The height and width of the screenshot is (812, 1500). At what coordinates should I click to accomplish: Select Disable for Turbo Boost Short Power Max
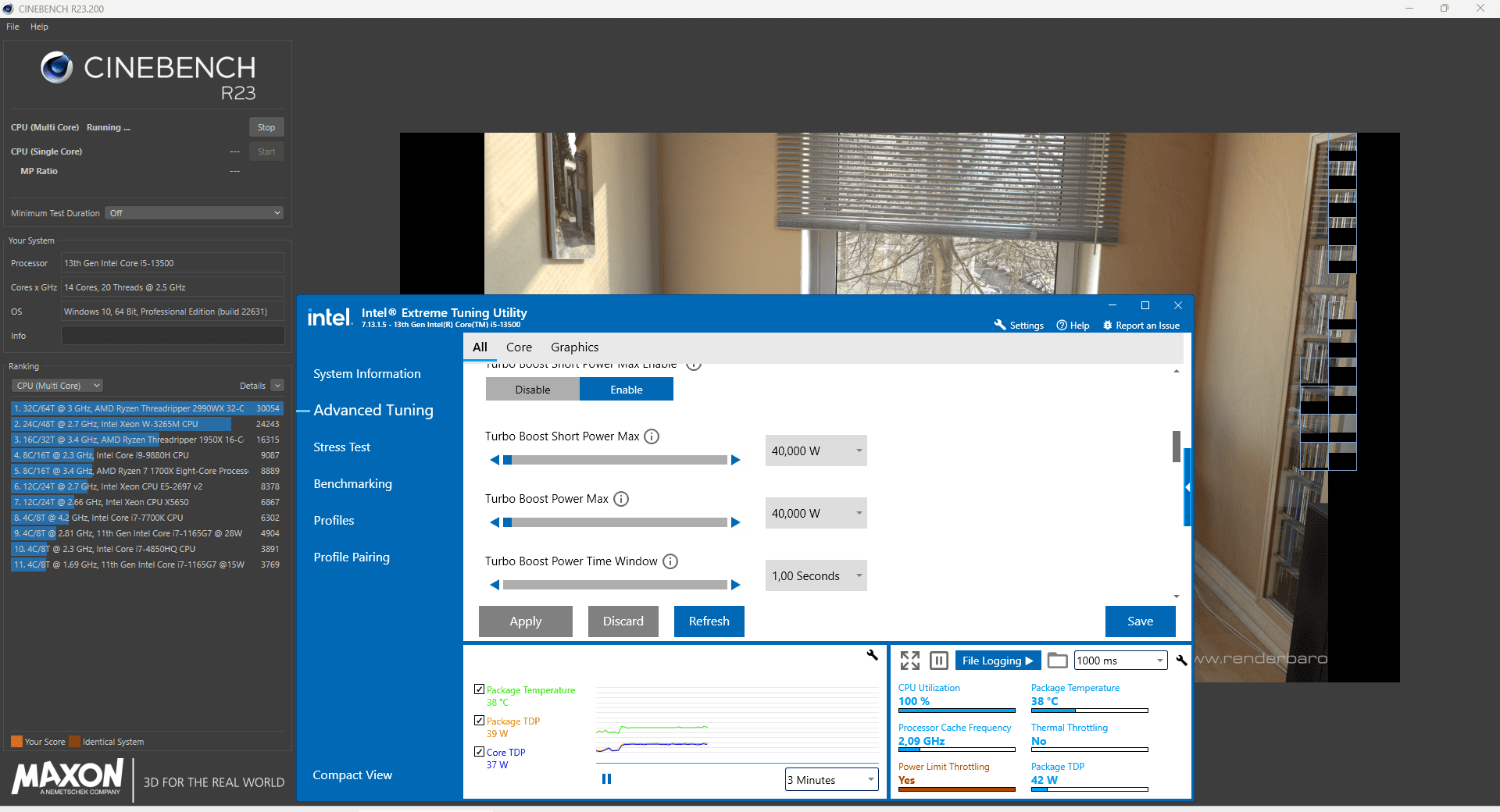tap(533, 389)
